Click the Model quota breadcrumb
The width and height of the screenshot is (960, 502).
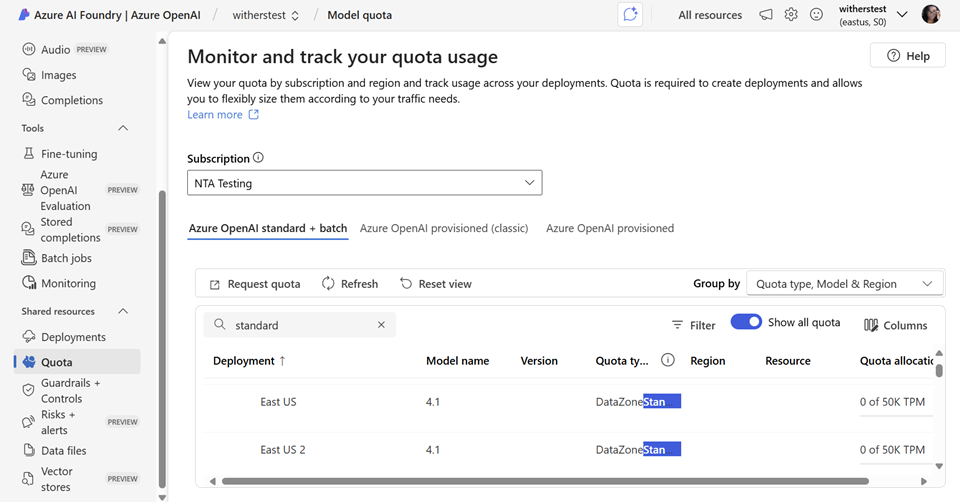click(x=359, y=15)
